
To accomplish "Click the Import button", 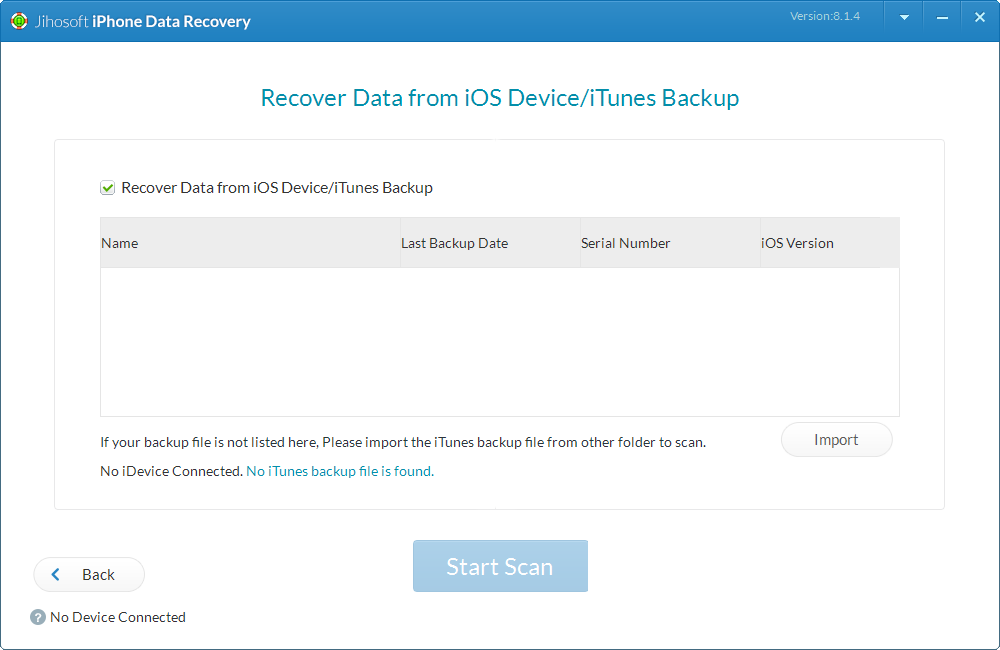I will click(836, 439).
